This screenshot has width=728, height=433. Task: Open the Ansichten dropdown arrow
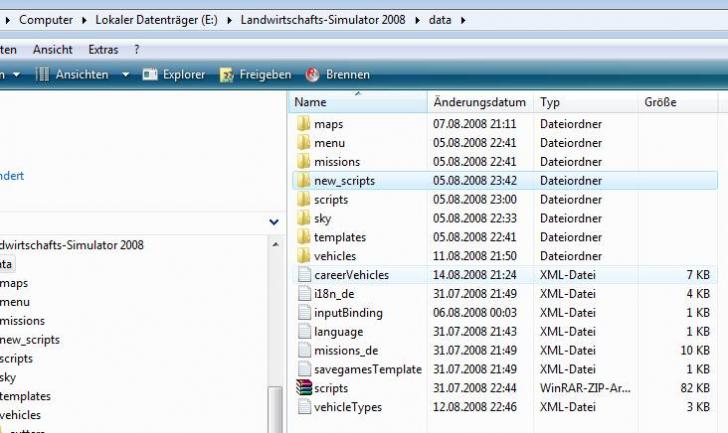pos(125,74)
